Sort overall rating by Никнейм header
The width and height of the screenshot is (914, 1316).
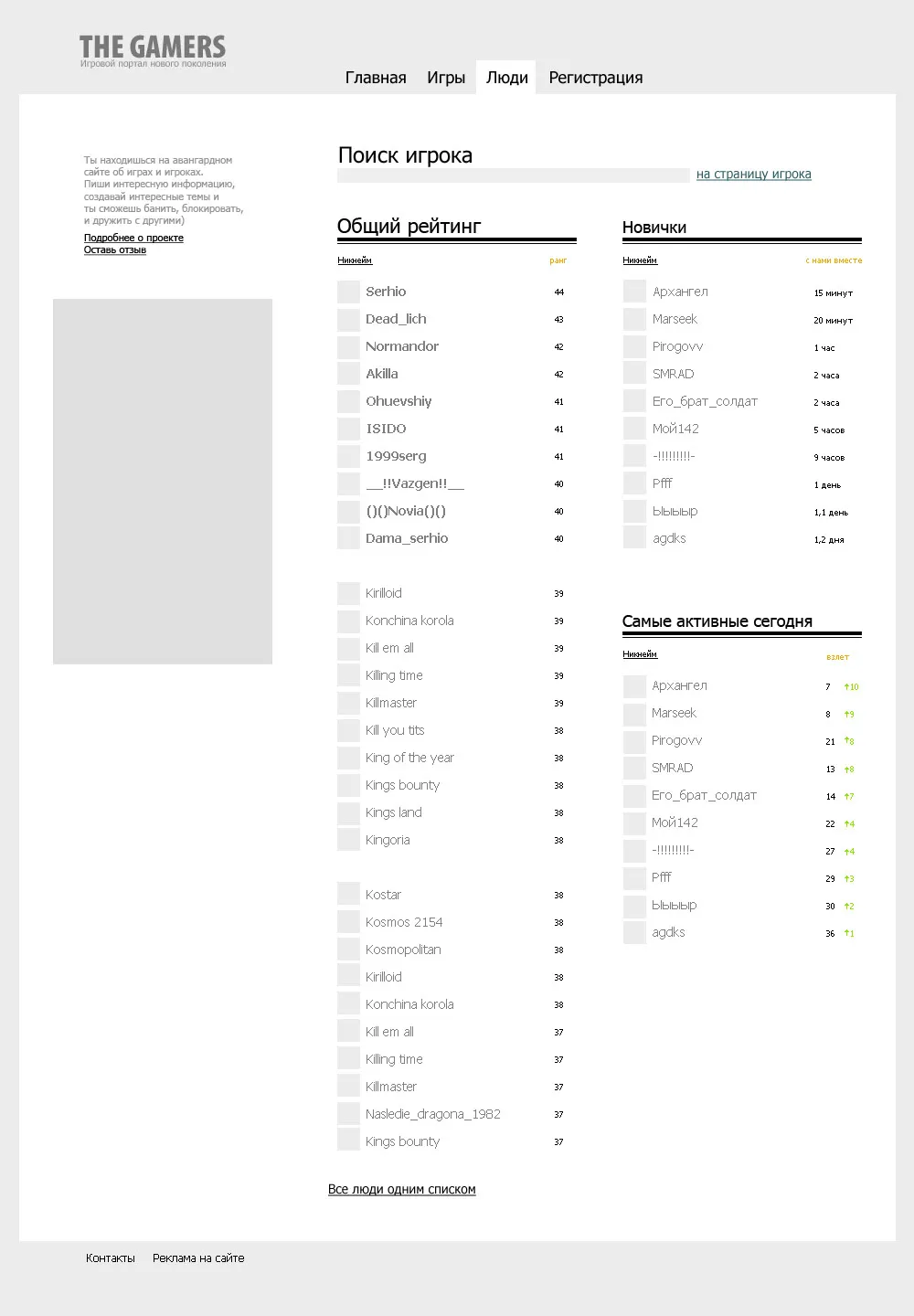[x=355, y=260]
